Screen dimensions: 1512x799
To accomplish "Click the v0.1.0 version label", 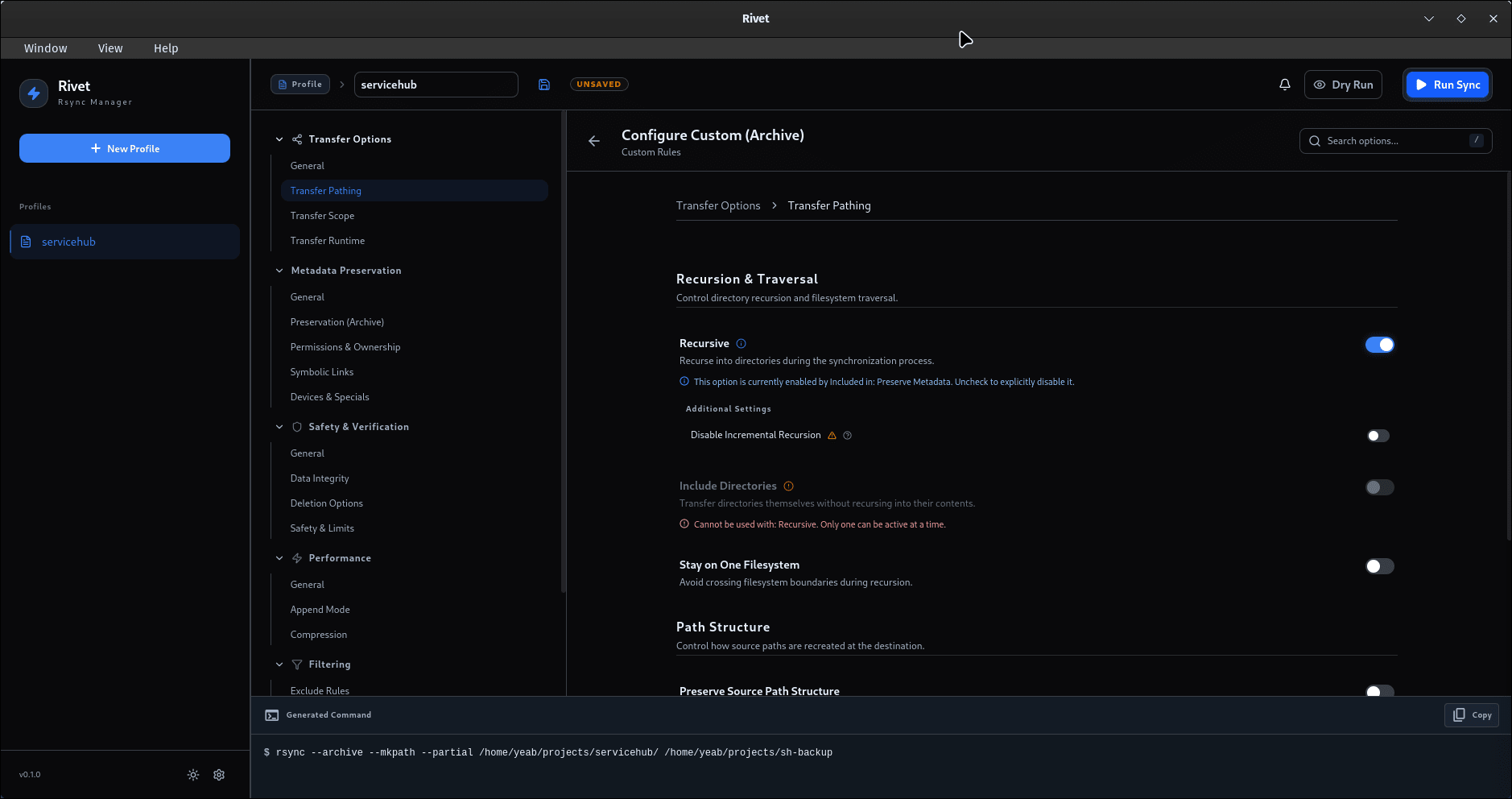I will tap(30, 775).
